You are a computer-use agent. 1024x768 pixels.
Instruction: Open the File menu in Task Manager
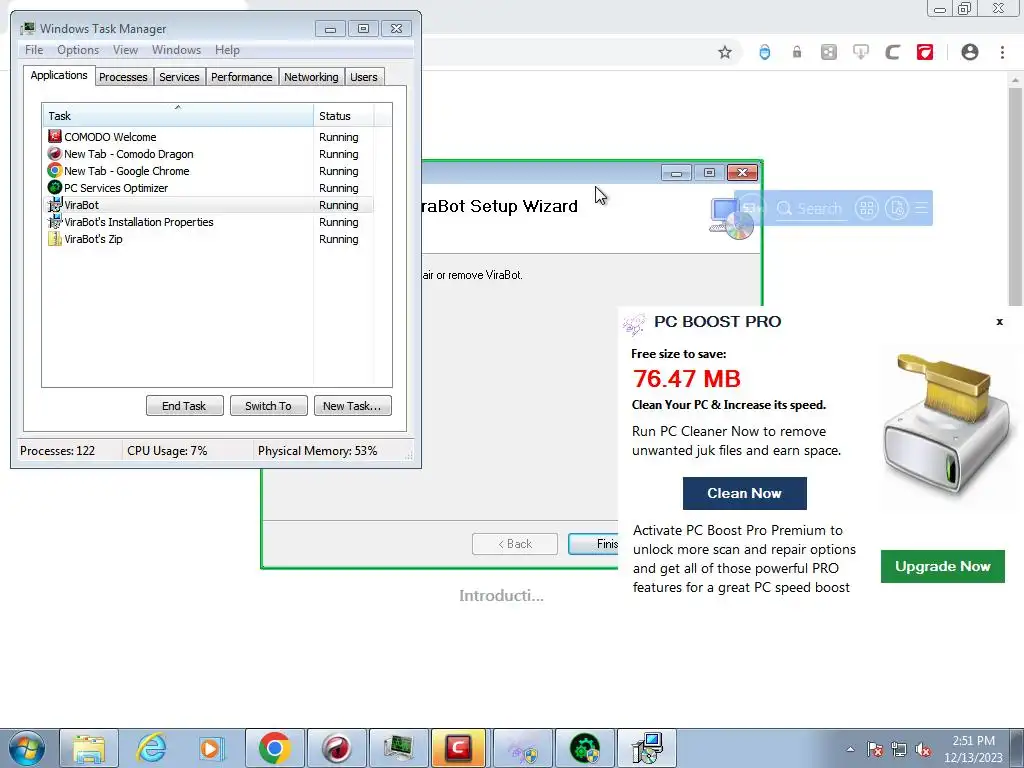click(x=34, y=50)
